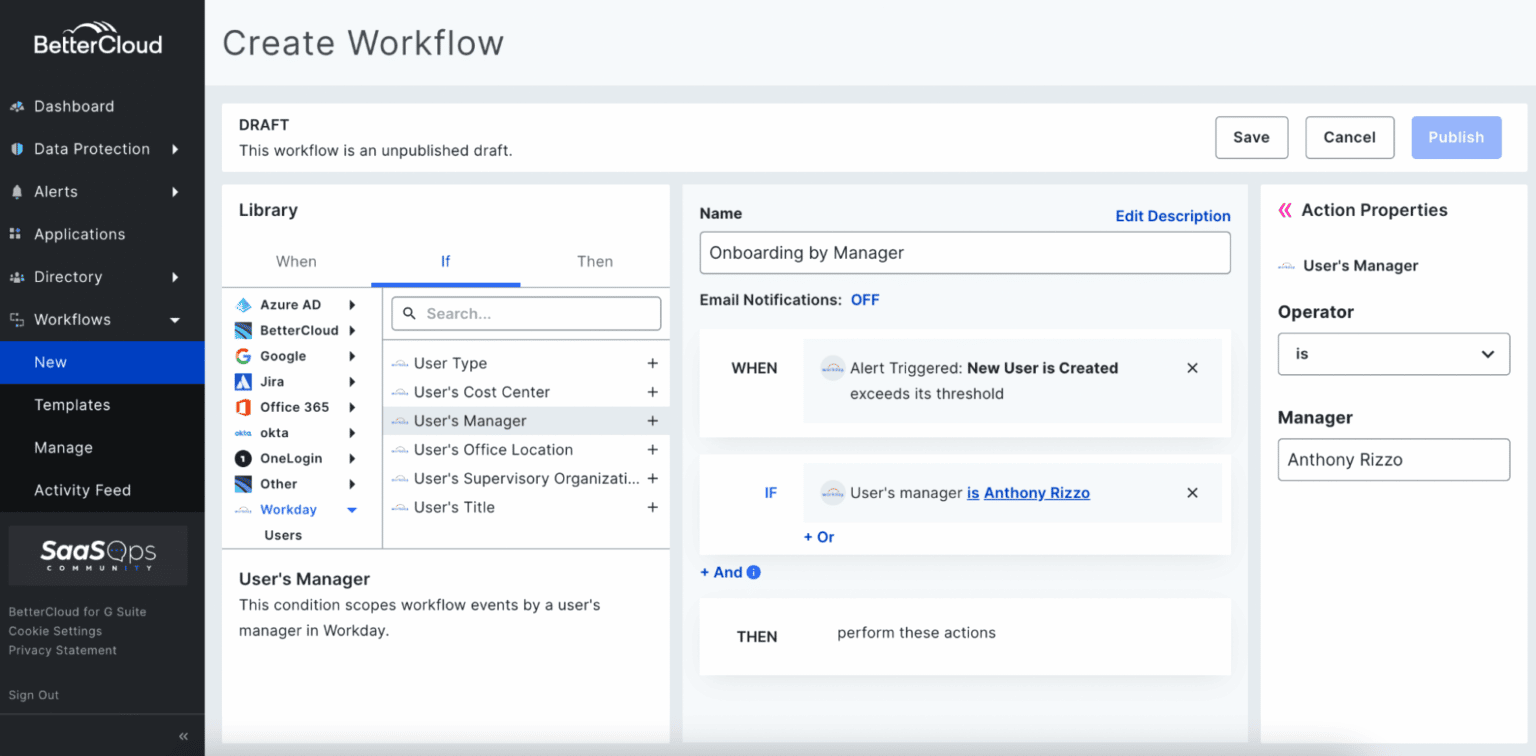This screenshot has width=1536, height=756.
Task: Remove the WHEN alert trigger with X
Action: point(1192,368)
